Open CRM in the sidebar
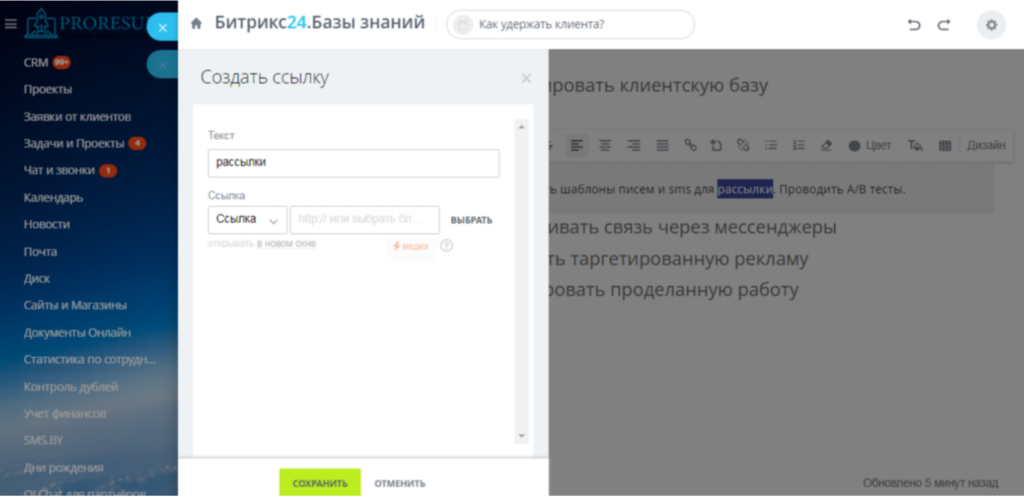This screenshot has height=497, width=1024. [x=36, y=63]
